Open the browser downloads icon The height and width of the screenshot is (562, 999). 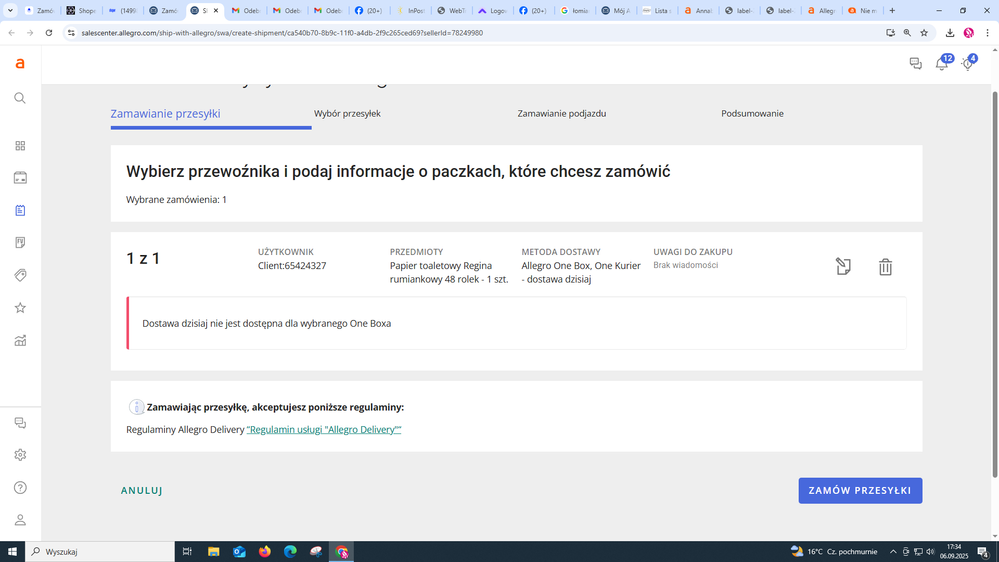click(949, 32)
